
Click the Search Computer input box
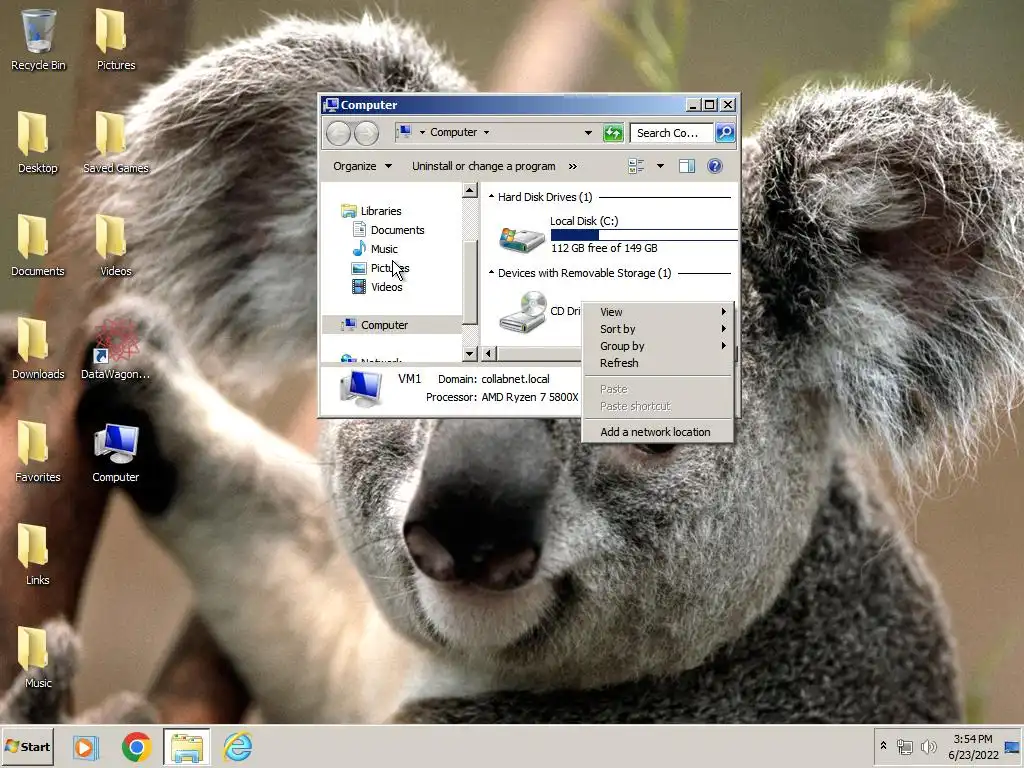tap(671, 133)
